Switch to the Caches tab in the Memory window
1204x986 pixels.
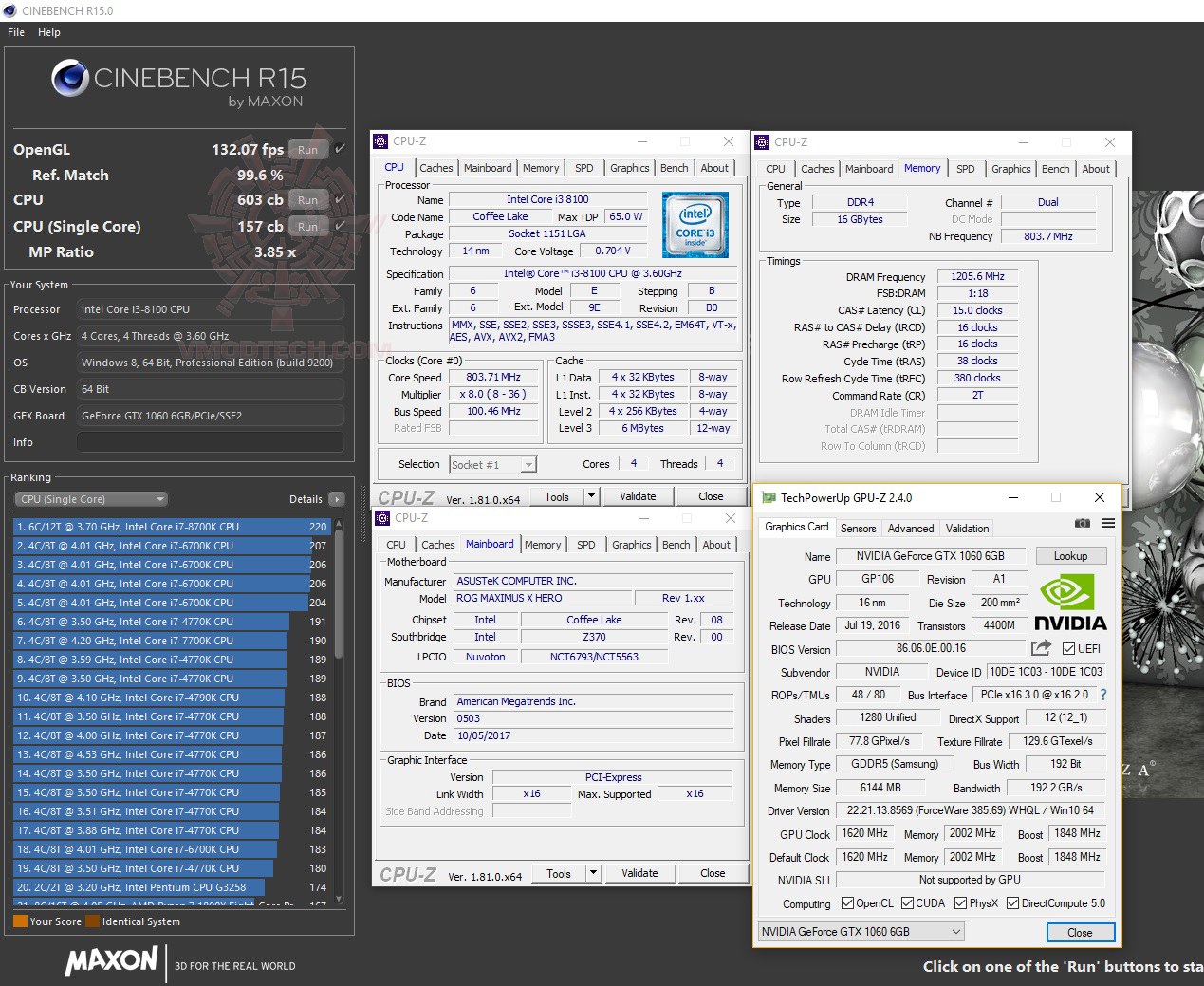(817, 169)
